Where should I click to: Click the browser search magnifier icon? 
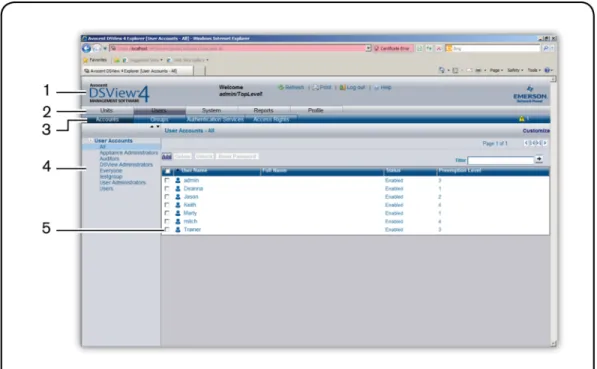click(x=546, y=48)
